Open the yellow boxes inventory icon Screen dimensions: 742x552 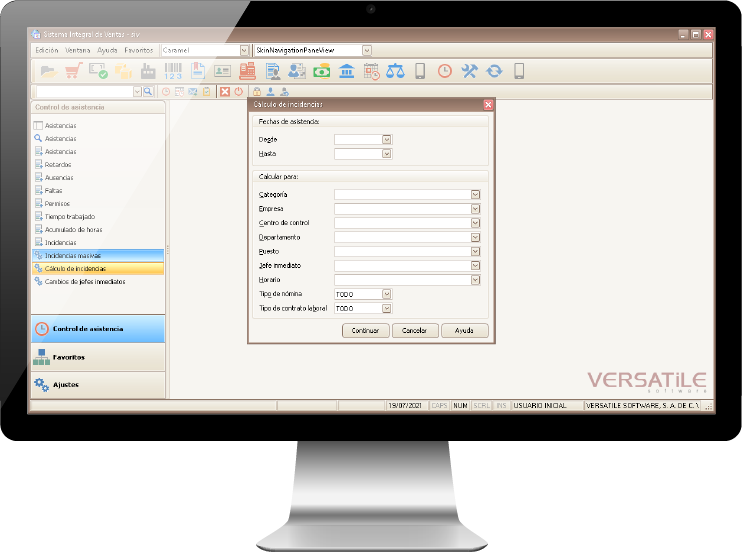click(124, 71)
